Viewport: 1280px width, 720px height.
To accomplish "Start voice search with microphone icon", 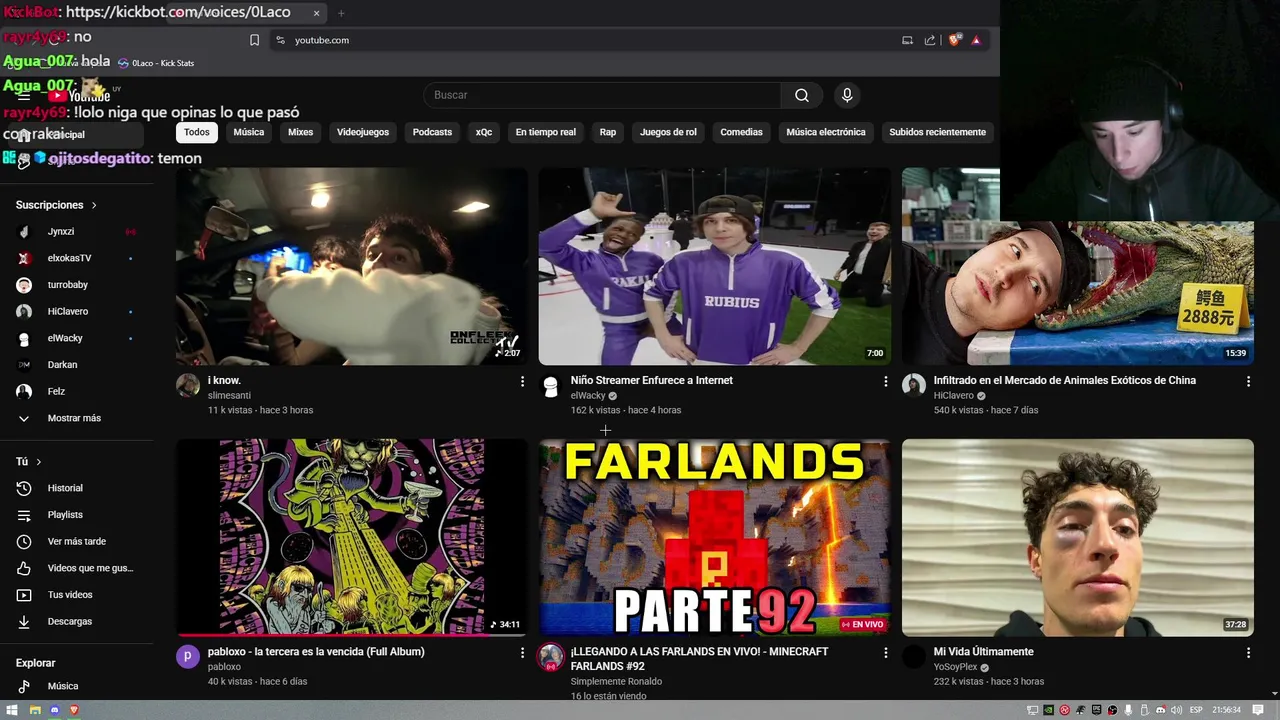I will point(847,95).
